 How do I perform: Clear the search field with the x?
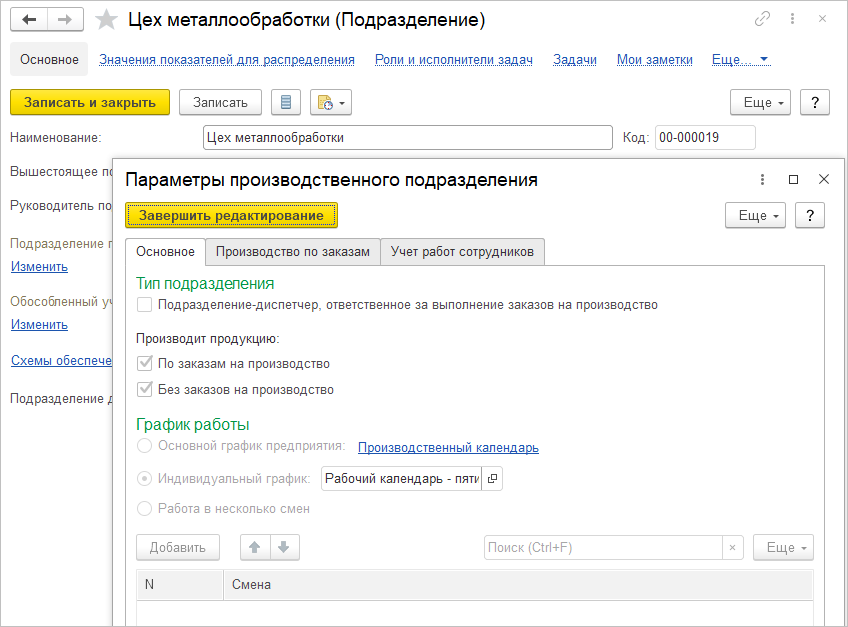(732, 547)
